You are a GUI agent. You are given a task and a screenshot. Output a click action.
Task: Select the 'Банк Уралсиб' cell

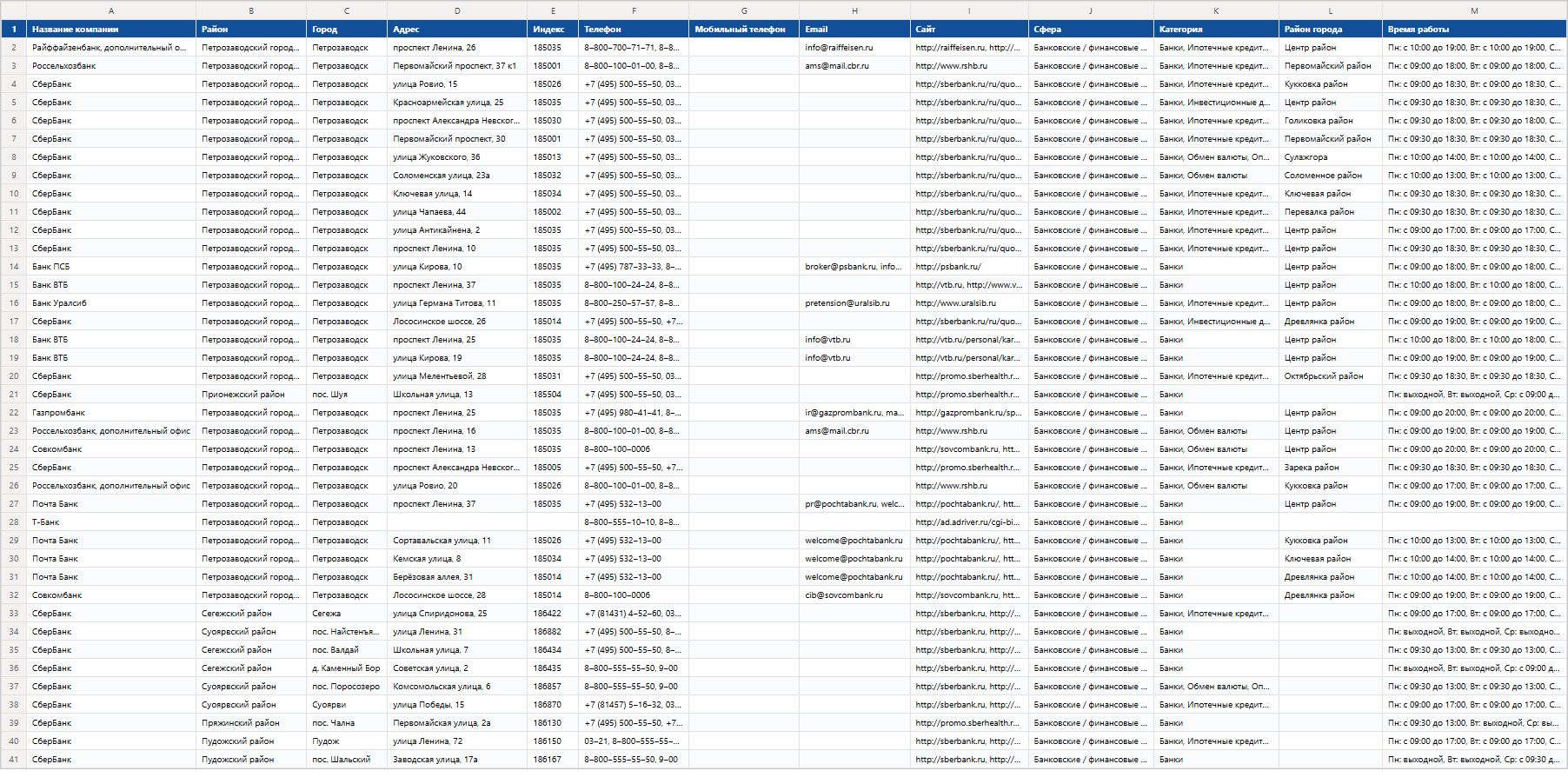coord(111,303)
